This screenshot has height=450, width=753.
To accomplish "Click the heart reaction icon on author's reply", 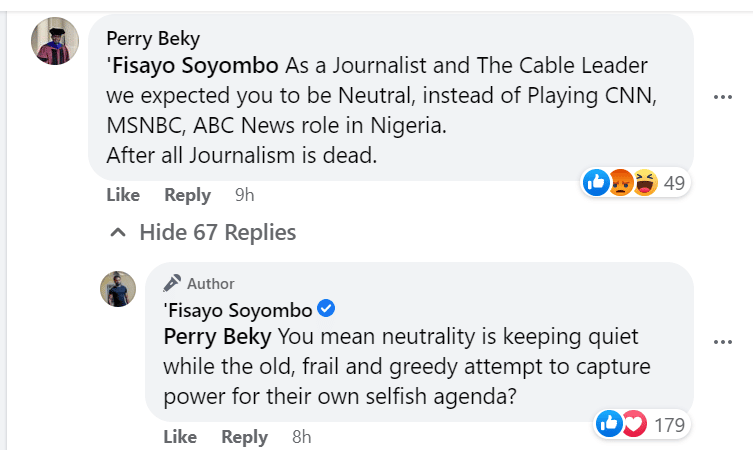I will pyautogui.click(x=634, y=424).
